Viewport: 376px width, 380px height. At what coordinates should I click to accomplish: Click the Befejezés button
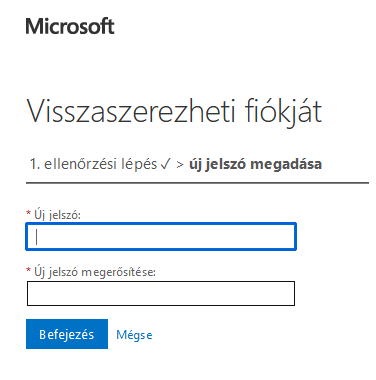tap(67, 334)
